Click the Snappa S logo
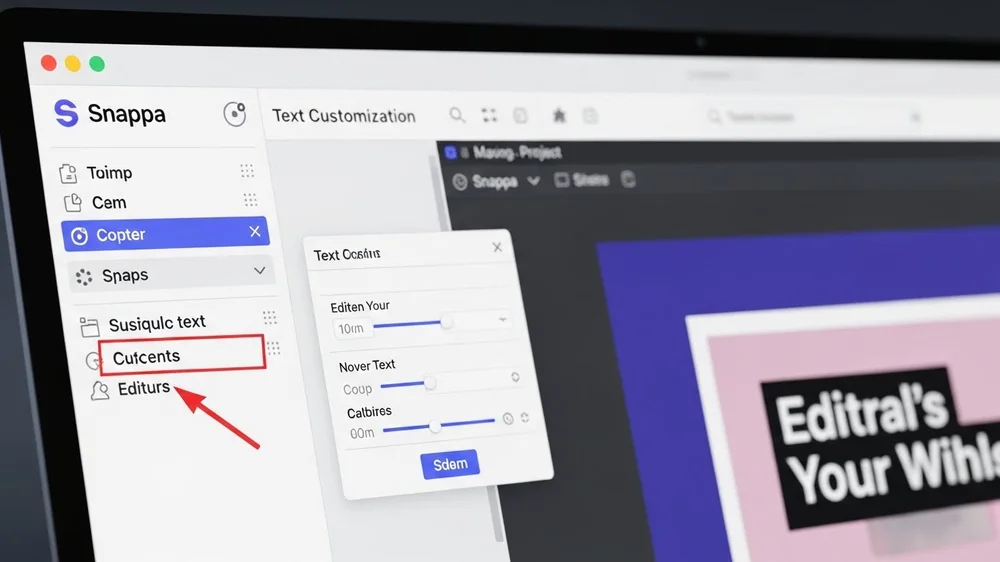This screenshot has height=562, width=1000. click(x=66, y=114)
